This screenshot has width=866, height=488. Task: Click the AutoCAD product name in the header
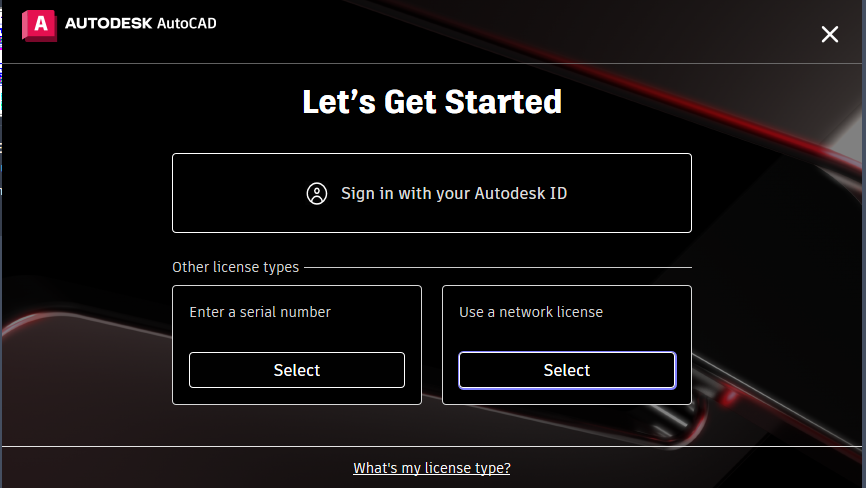coord(186,23)
